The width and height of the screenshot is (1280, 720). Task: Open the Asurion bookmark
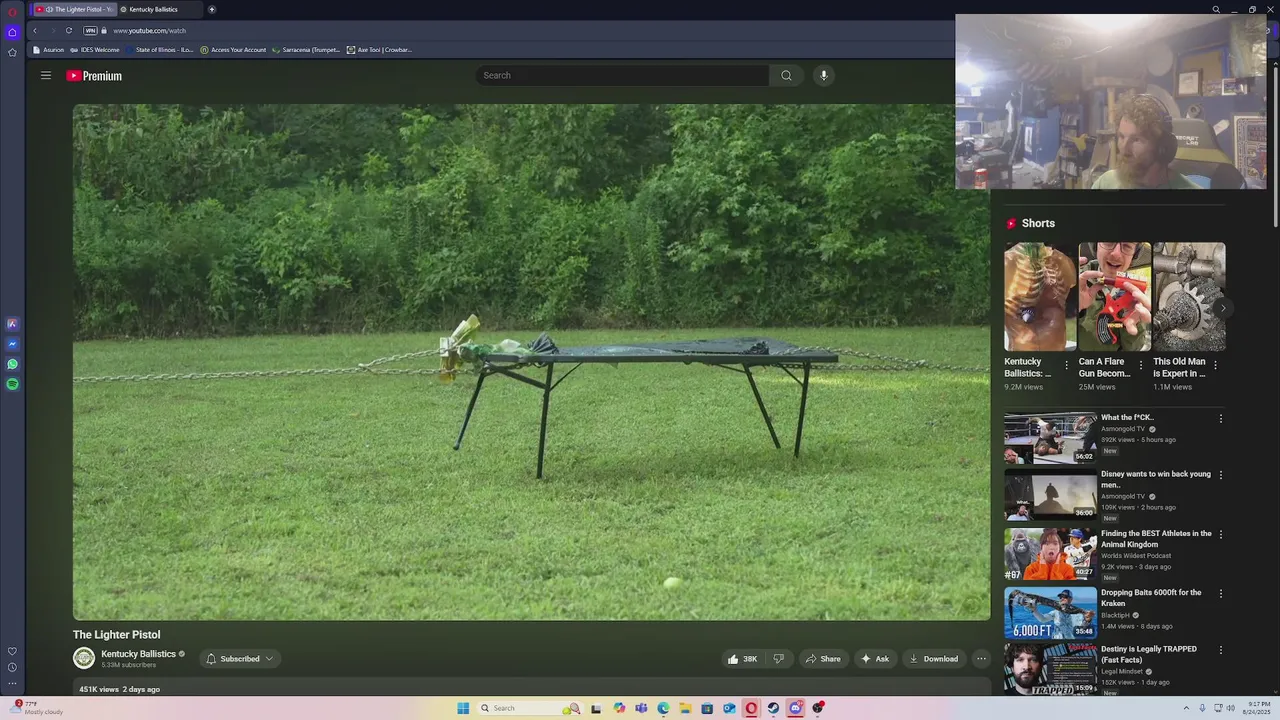pos(48,50)
